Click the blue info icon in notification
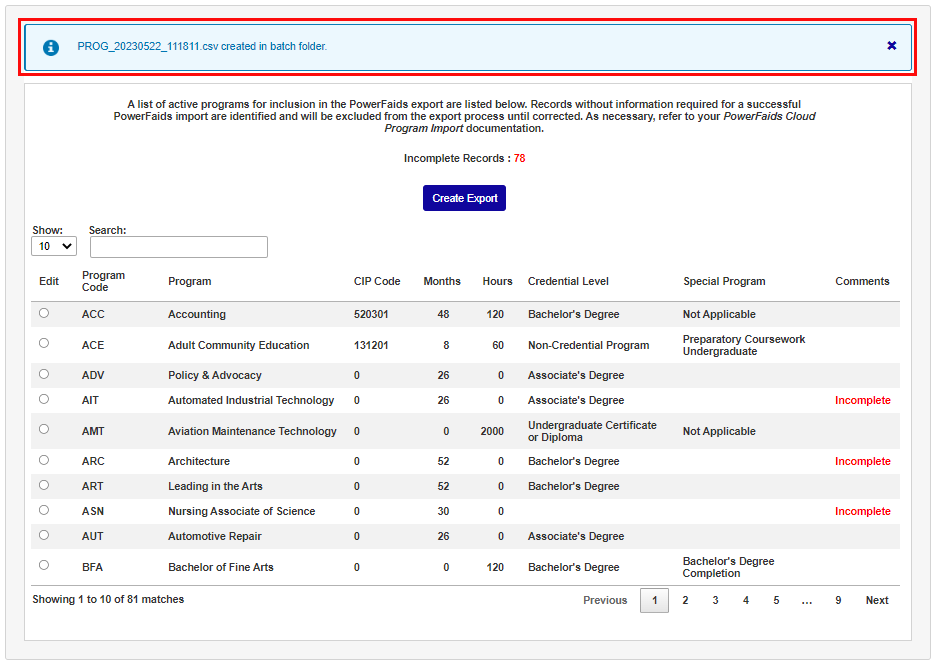This screenshot has width=936, height=665. pos(51,47)
